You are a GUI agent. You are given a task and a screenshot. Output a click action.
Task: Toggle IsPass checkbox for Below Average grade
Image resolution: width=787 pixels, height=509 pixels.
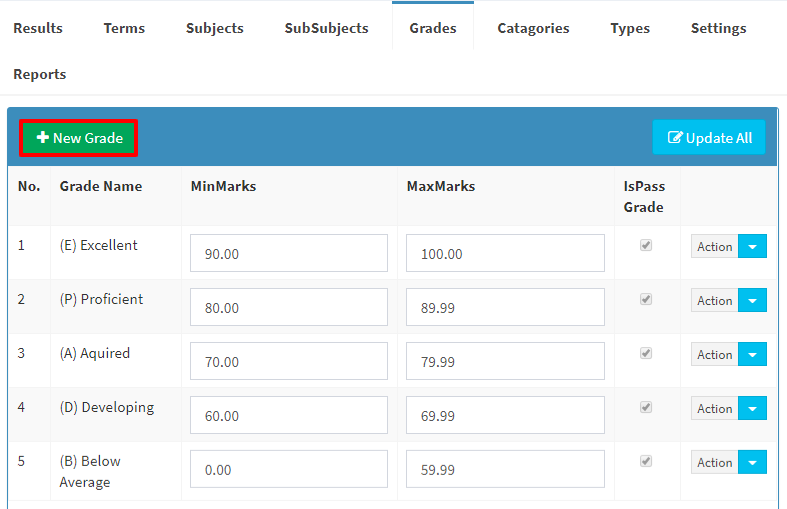(x=646, y=461)
